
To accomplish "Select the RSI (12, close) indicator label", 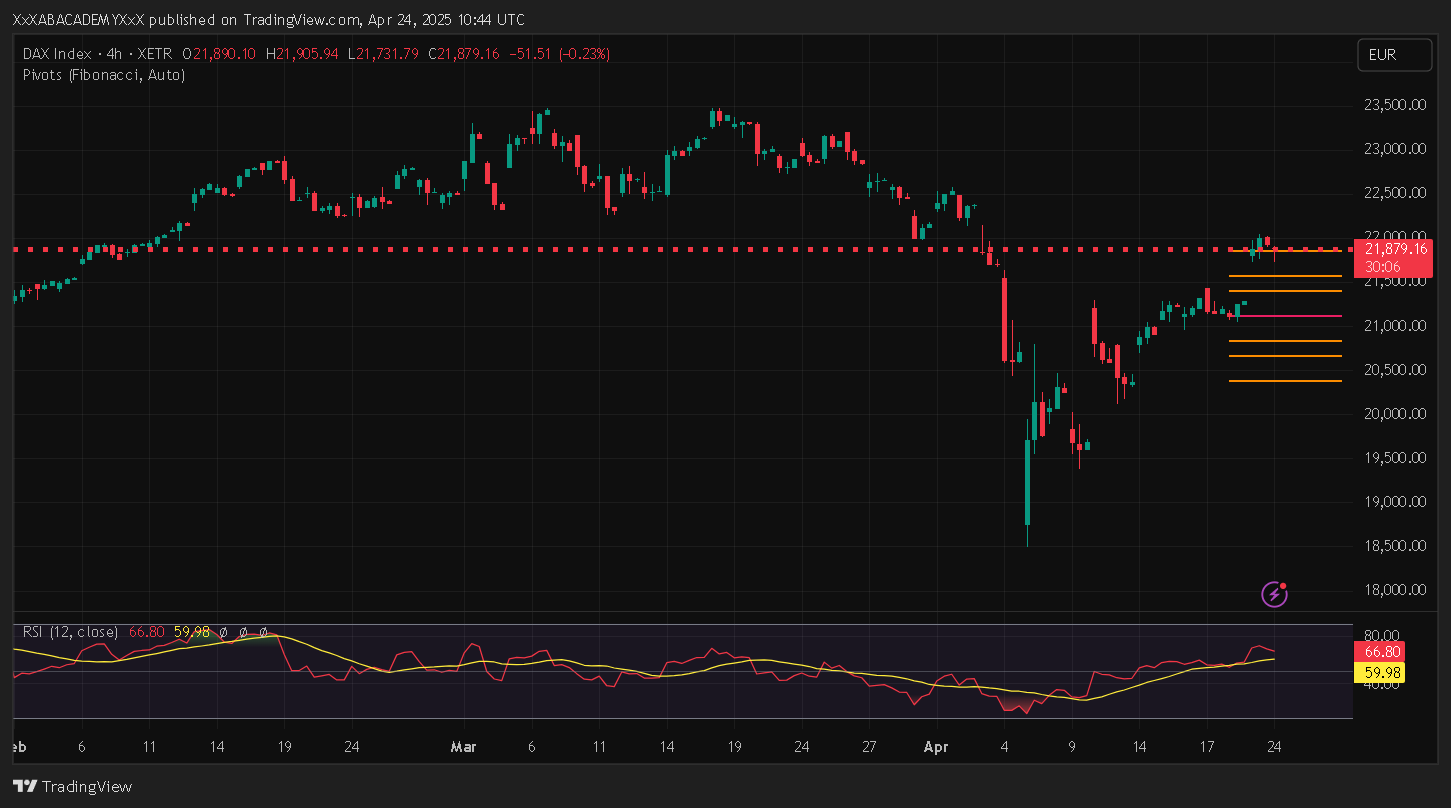I will (70, 632).
